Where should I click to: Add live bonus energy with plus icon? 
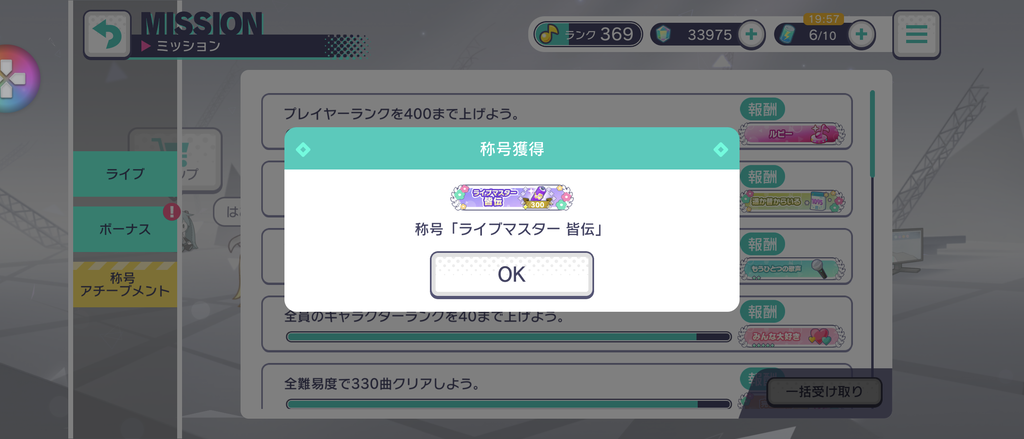point(861,35)
